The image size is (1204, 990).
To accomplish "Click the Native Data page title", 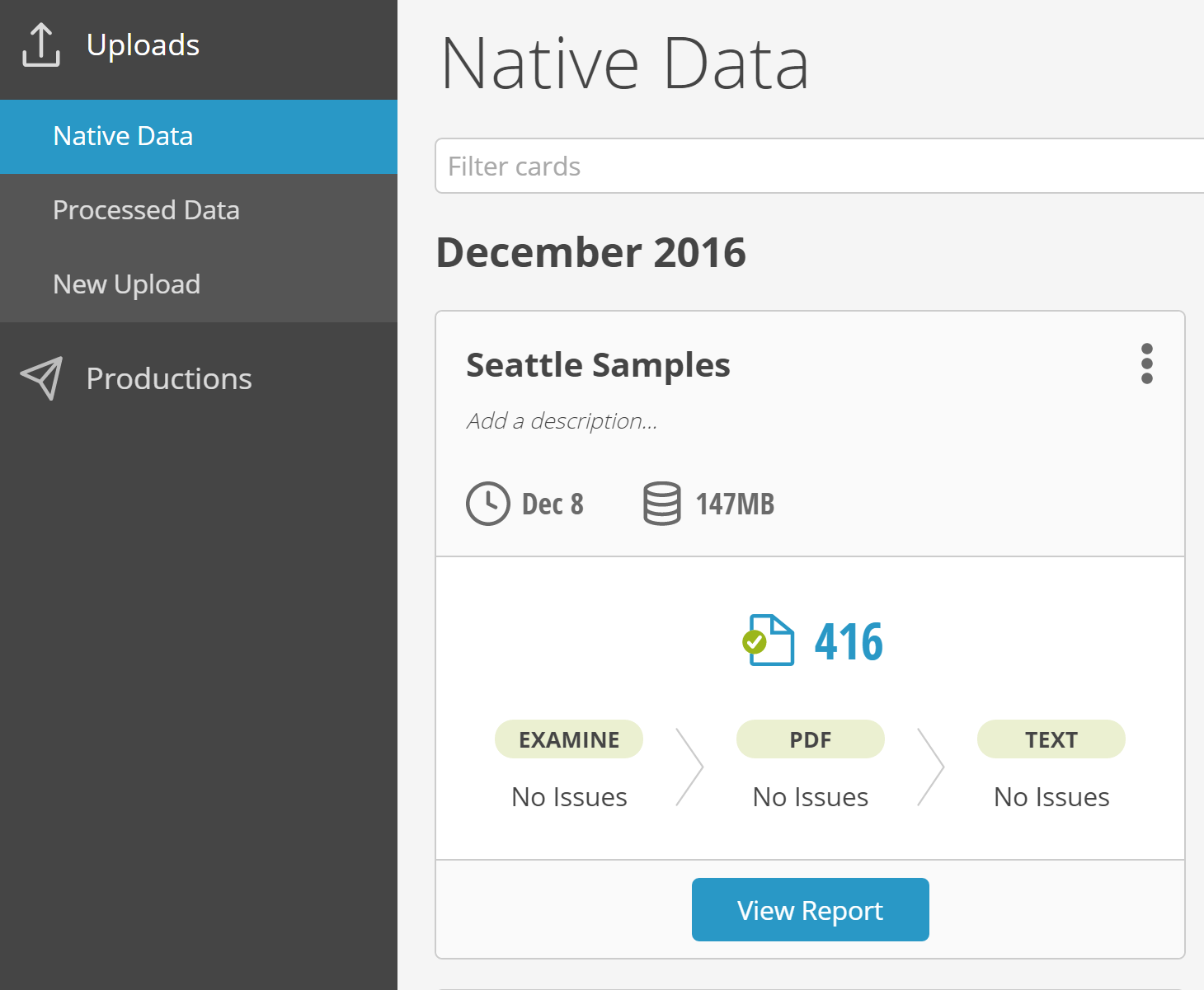I will tap(624, 63).
